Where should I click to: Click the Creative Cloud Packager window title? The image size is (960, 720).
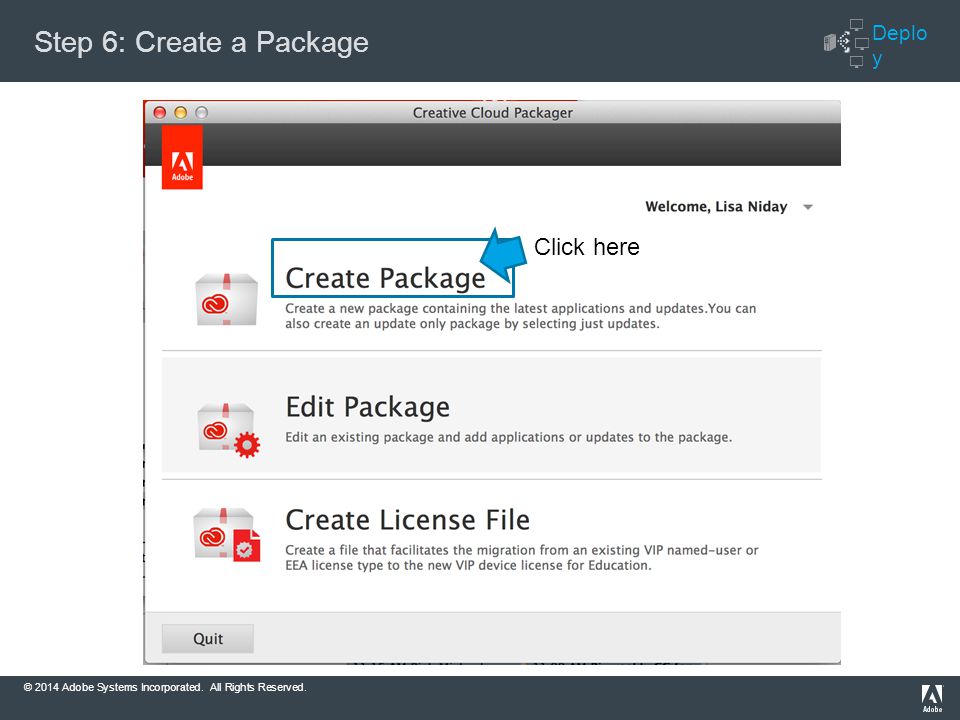(x=492, y=113)
